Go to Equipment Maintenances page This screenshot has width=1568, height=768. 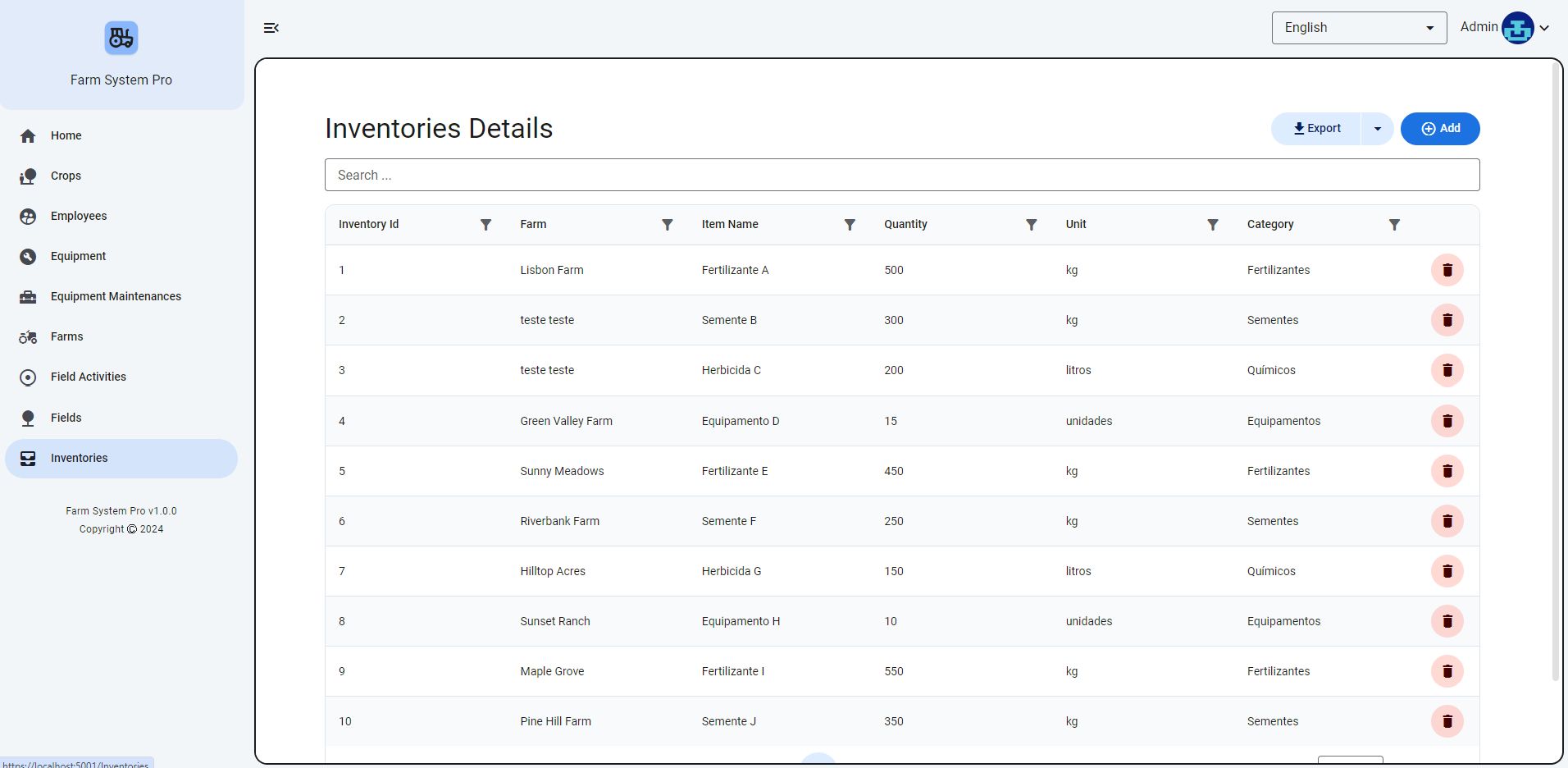point(116,296)
